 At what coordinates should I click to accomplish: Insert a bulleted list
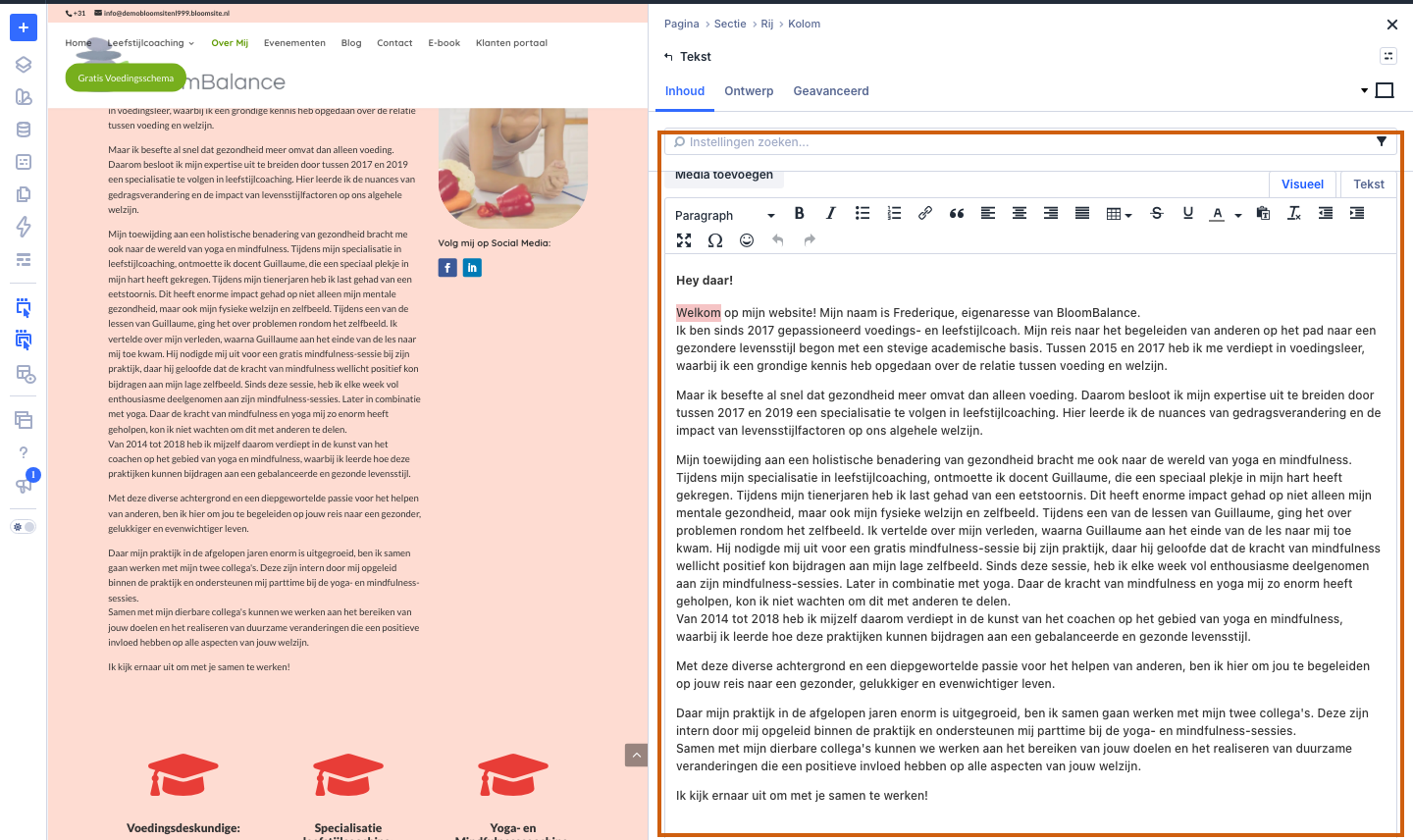(x=863, y=213)
